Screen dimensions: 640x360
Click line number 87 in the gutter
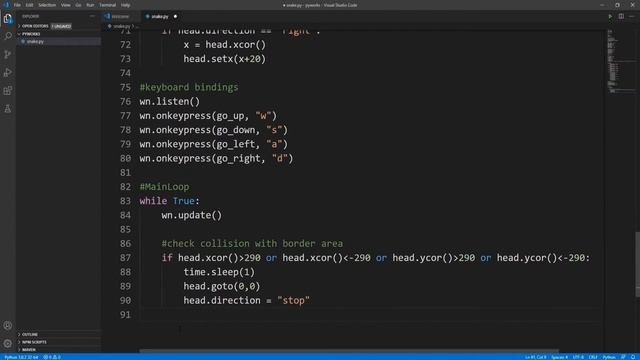click(125, 258)
